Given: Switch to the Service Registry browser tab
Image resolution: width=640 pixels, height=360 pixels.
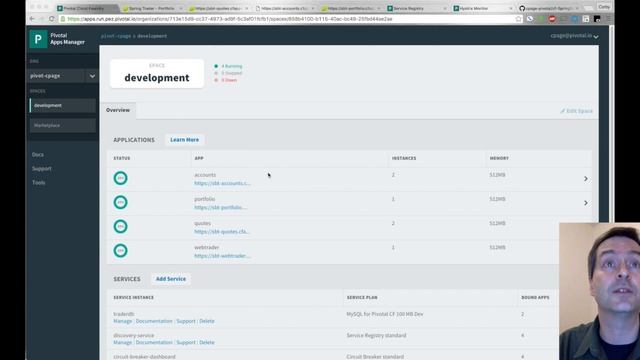Looking at the screenshot, I should point(417,8).
